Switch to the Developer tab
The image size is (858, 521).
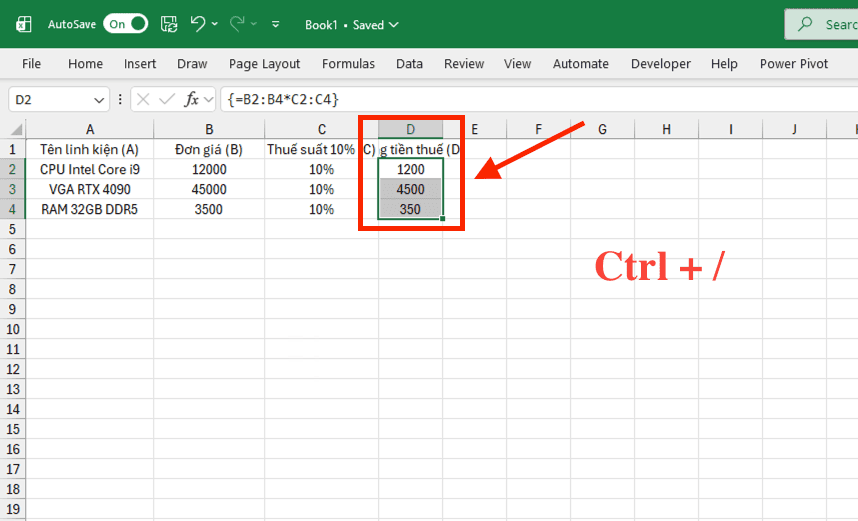(x=660, y=63)
